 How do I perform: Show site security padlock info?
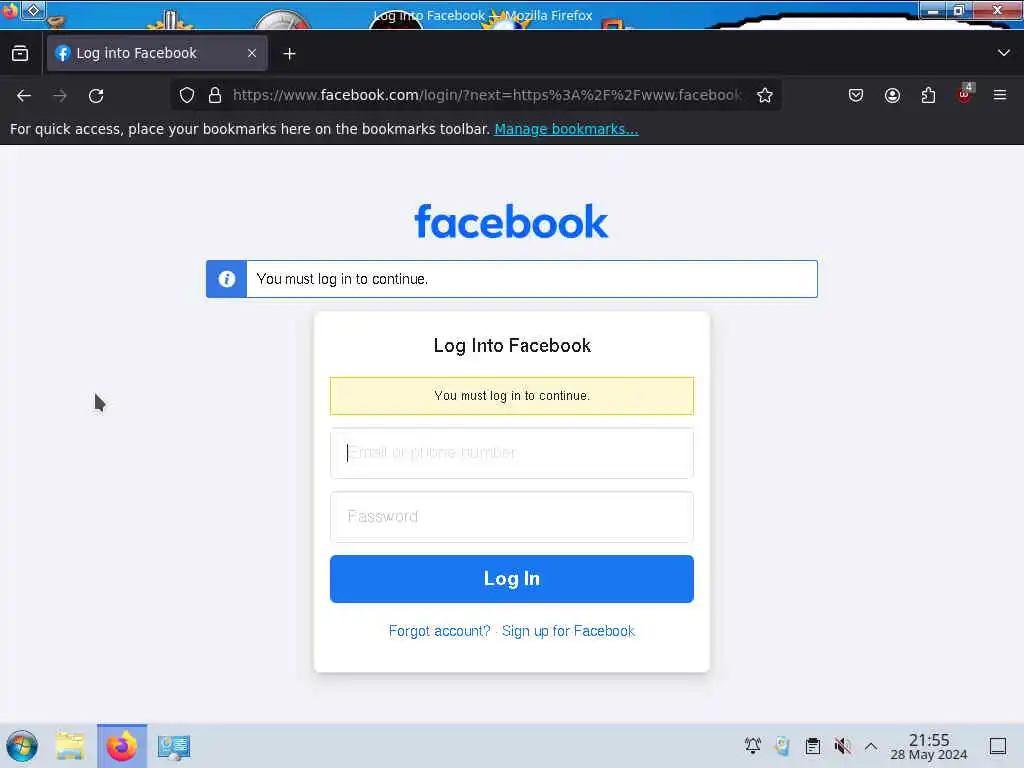pos(215,95)
